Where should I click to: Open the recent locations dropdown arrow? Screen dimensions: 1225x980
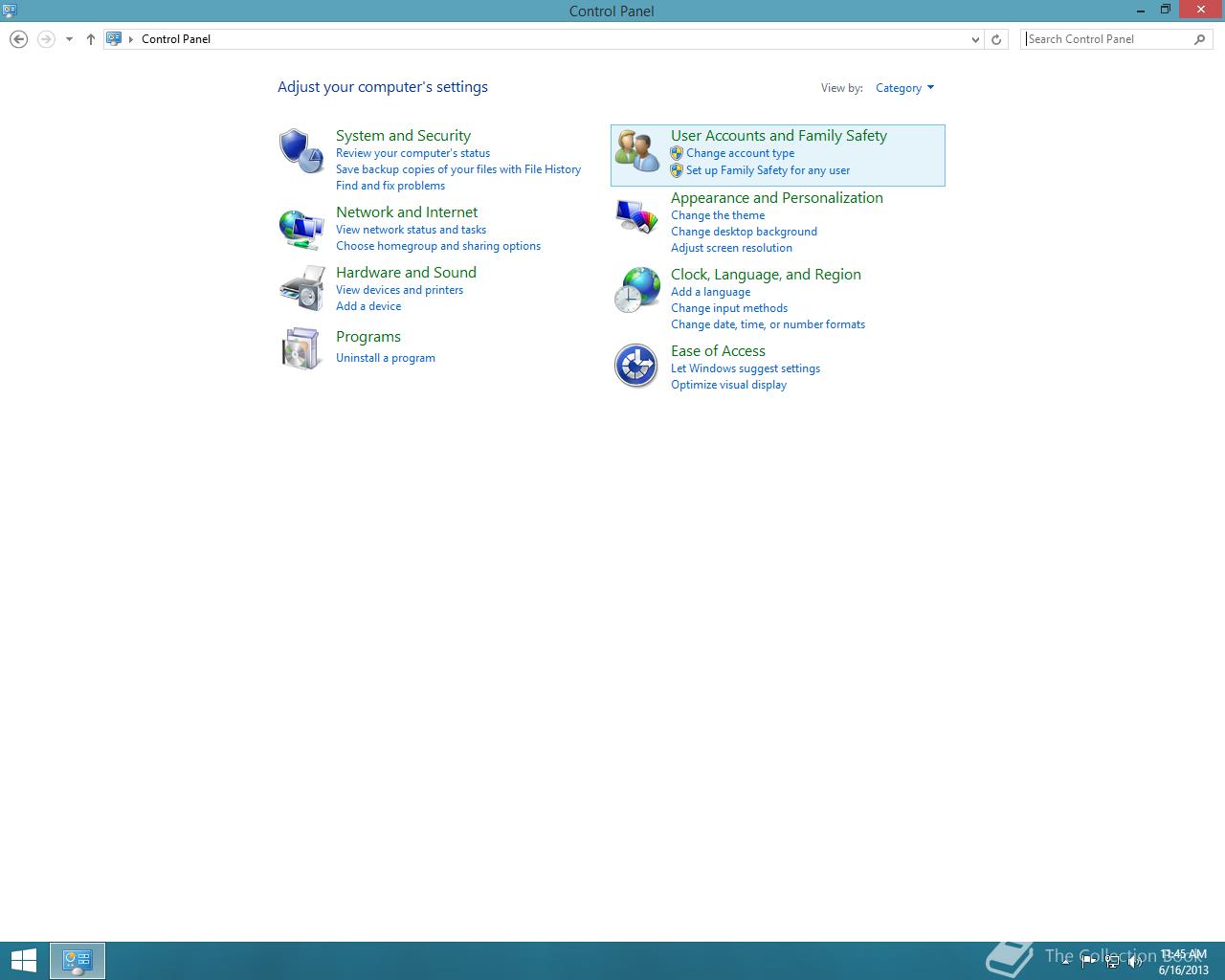point(69,39)
